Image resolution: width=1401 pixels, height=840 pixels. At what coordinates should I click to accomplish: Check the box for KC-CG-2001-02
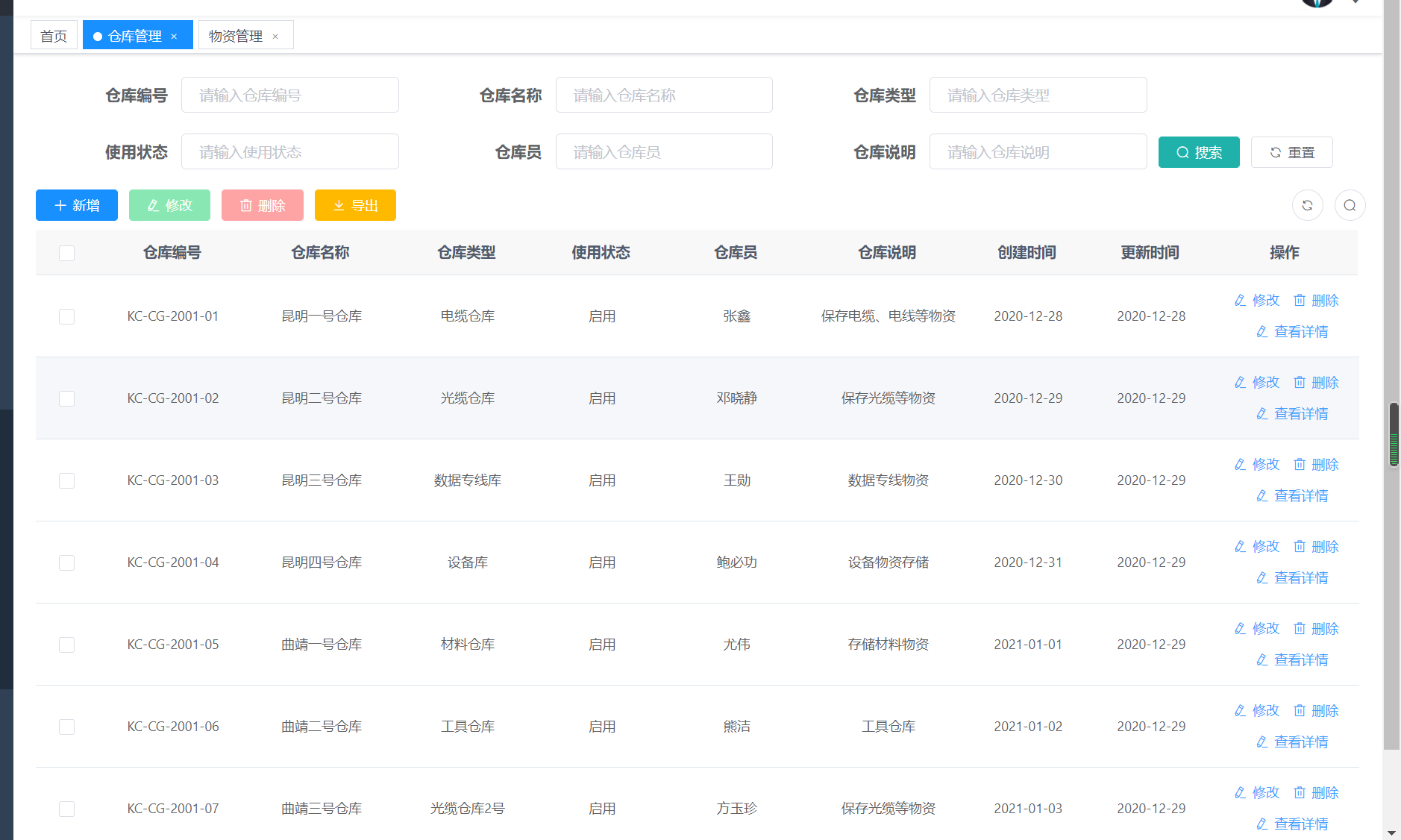pos(66,398)
